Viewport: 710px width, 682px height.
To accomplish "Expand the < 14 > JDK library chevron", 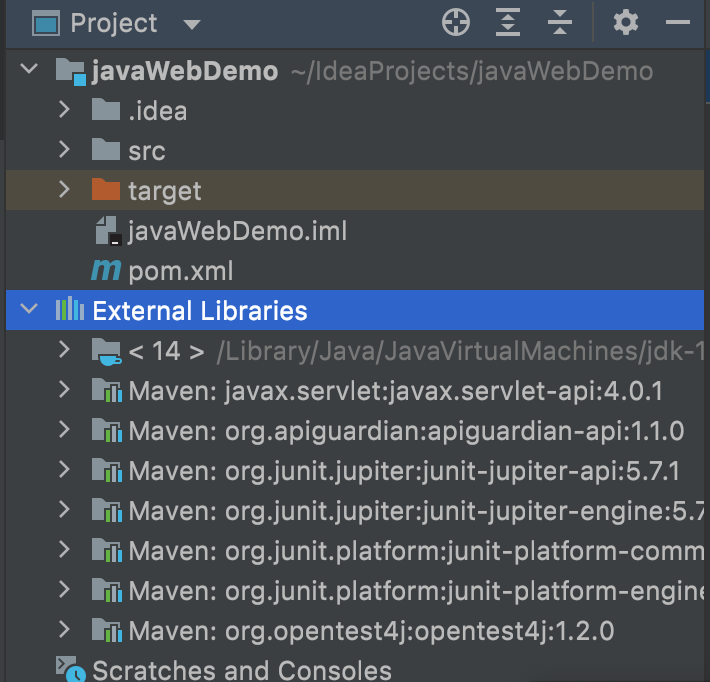I will click(x=64, y=350).
